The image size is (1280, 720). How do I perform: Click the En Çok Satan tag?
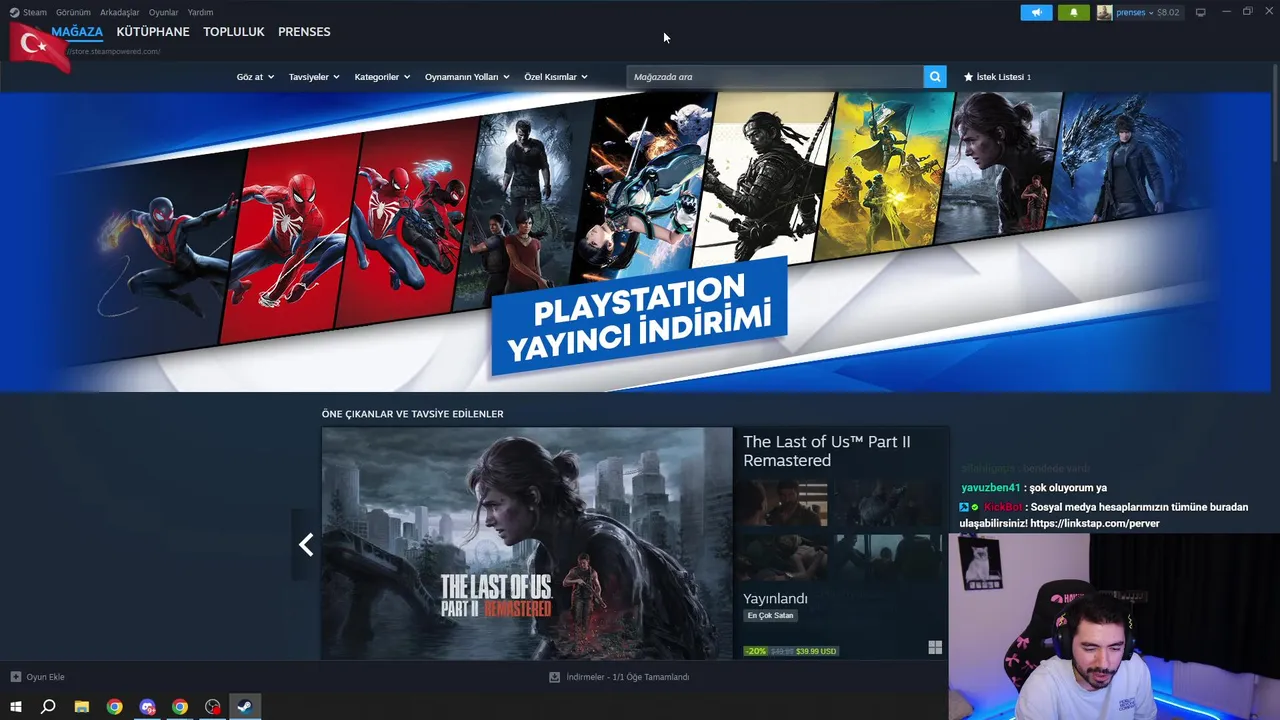point(770,615)
